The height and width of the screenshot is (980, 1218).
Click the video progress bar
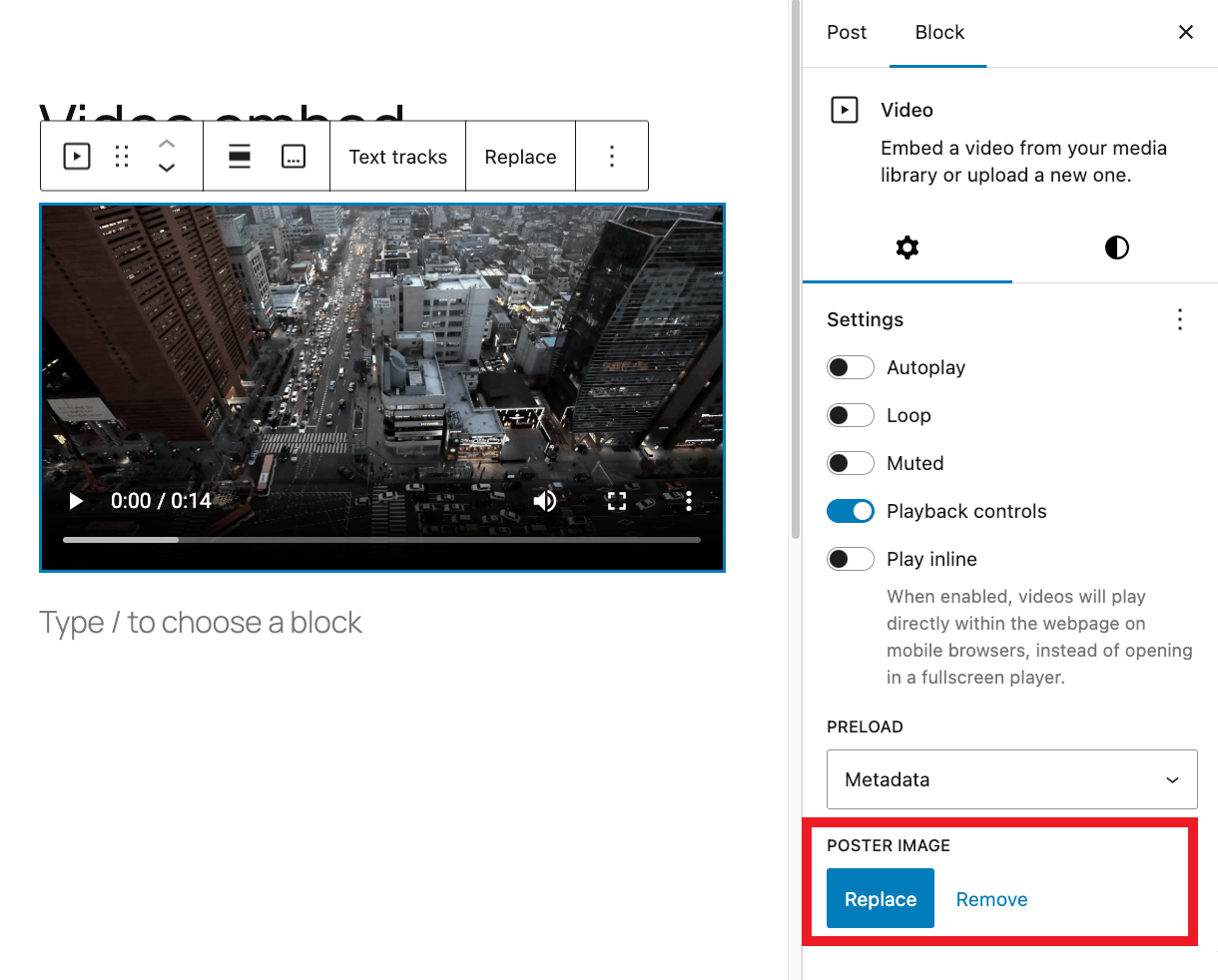[x=382, y=539]
